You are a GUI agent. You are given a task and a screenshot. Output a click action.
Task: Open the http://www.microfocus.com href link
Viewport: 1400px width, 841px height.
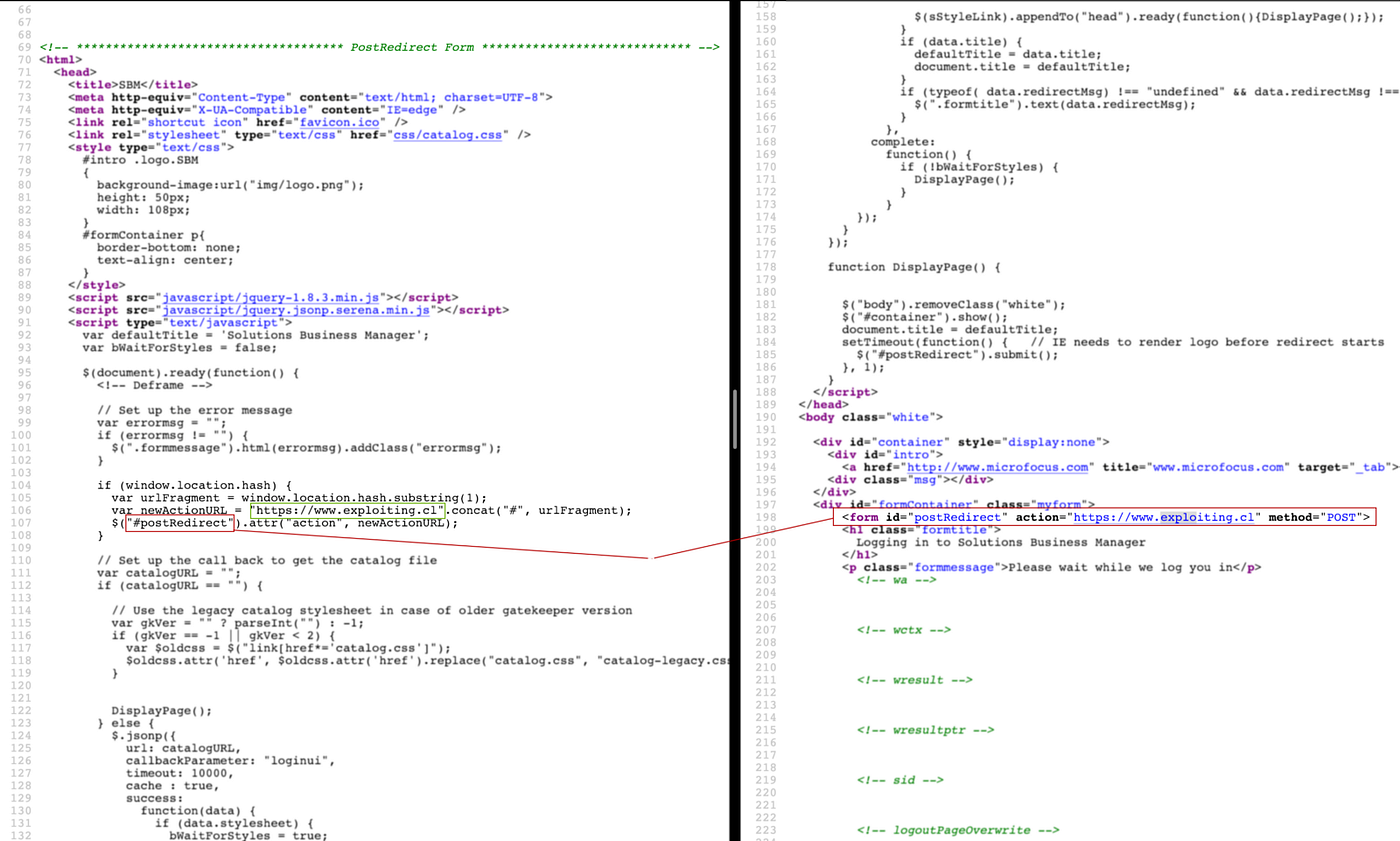coord(1000,467)
